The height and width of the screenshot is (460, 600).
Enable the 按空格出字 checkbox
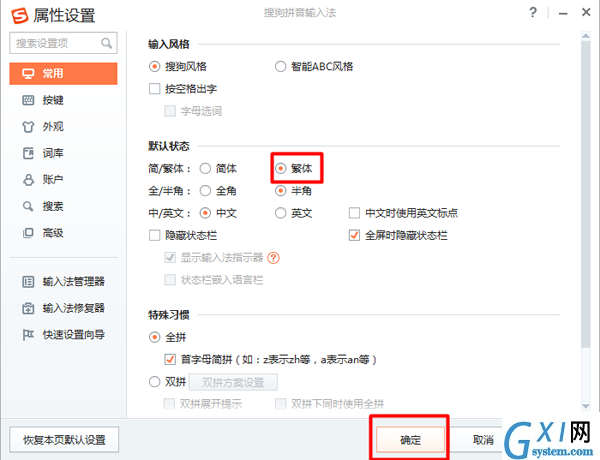click(x=154, y=89)
